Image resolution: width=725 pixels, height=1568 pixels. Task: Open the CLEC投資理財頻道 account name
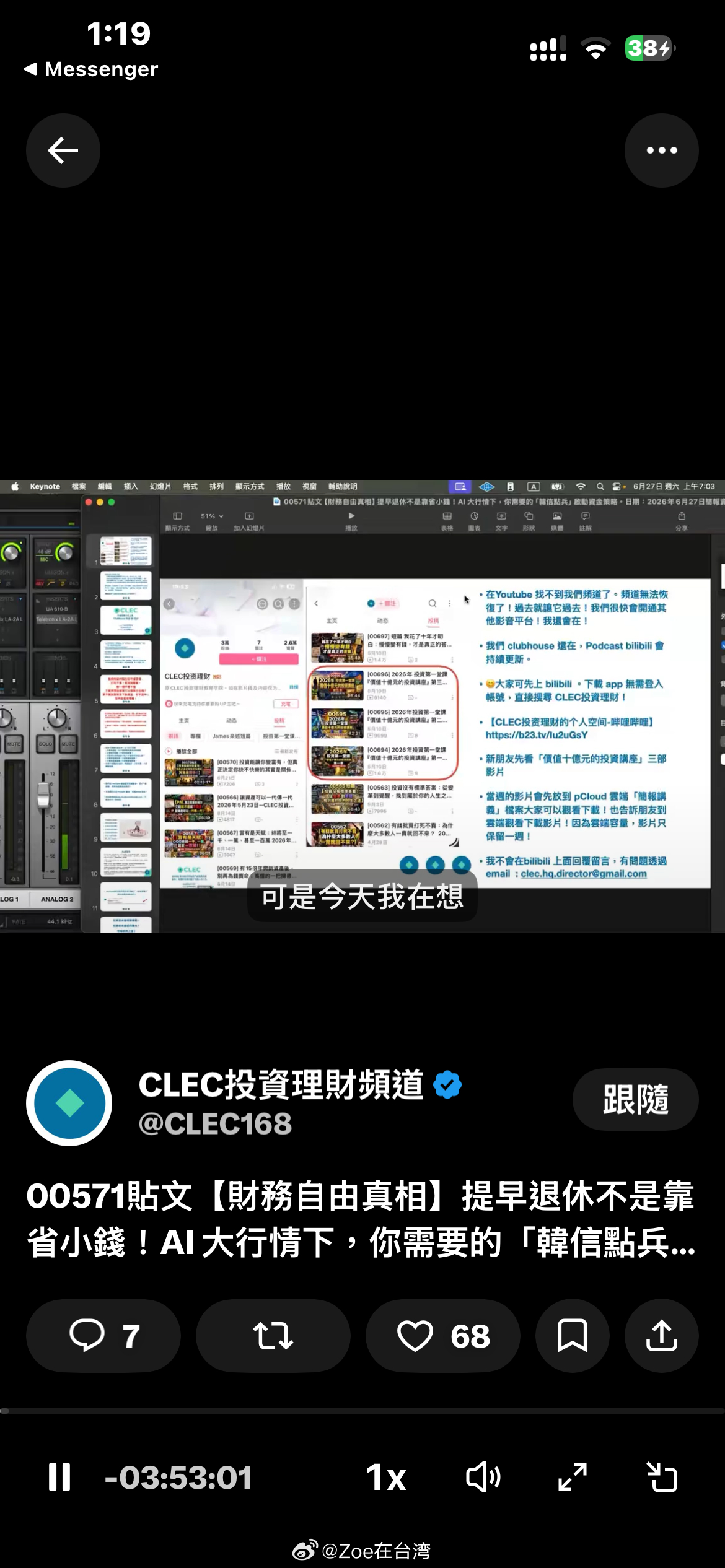coord(281,1085)
